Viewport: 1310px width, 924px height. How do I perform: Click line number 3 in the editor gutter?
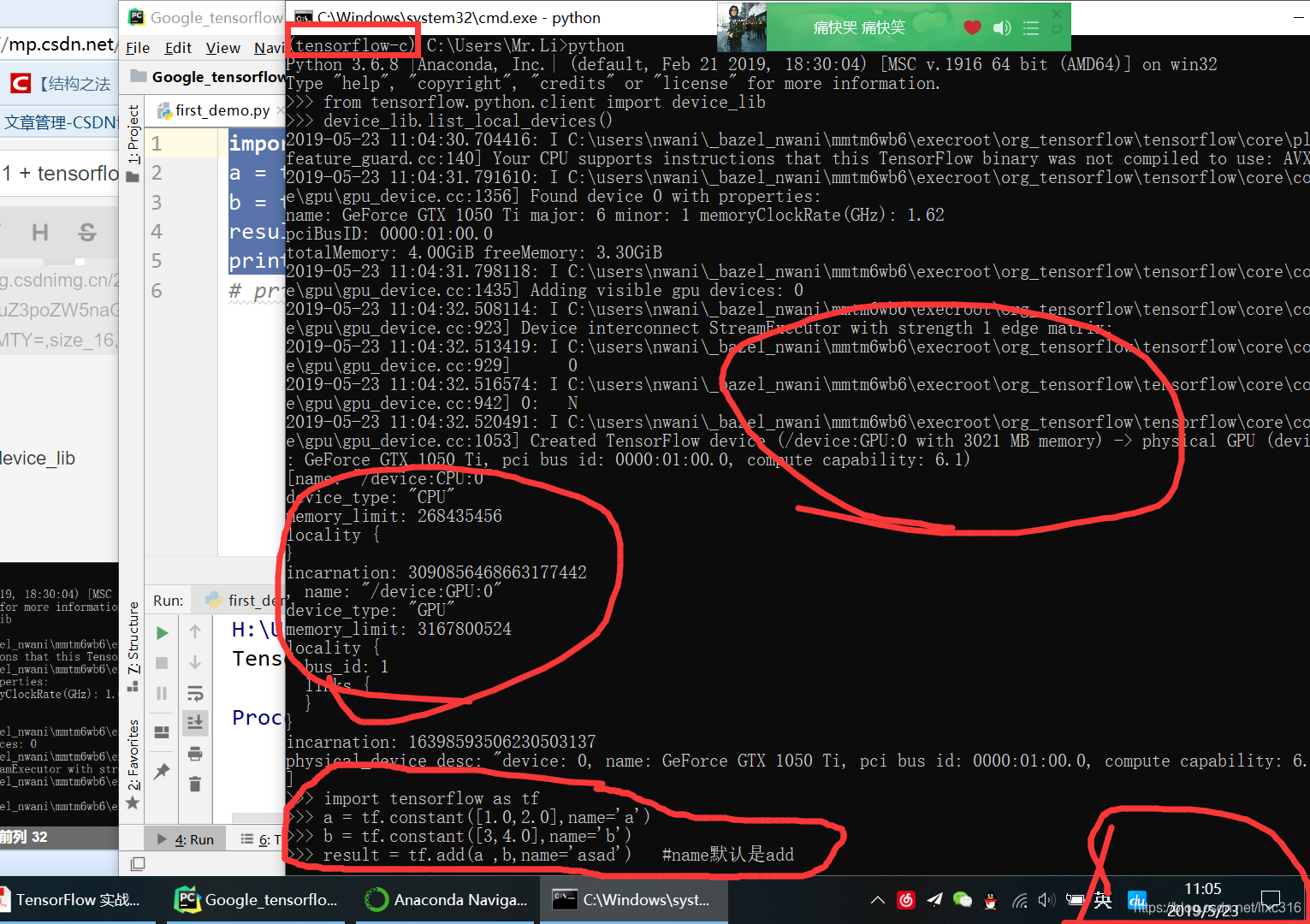[157, 202]
